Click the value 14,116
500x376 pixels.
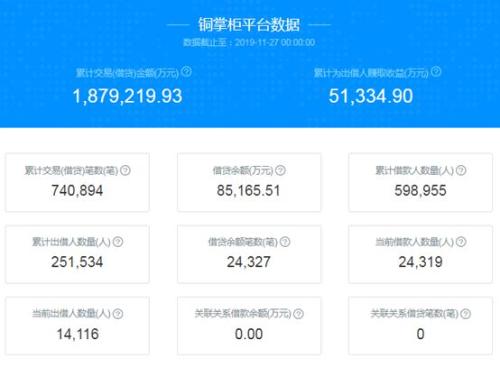(78, 334)
